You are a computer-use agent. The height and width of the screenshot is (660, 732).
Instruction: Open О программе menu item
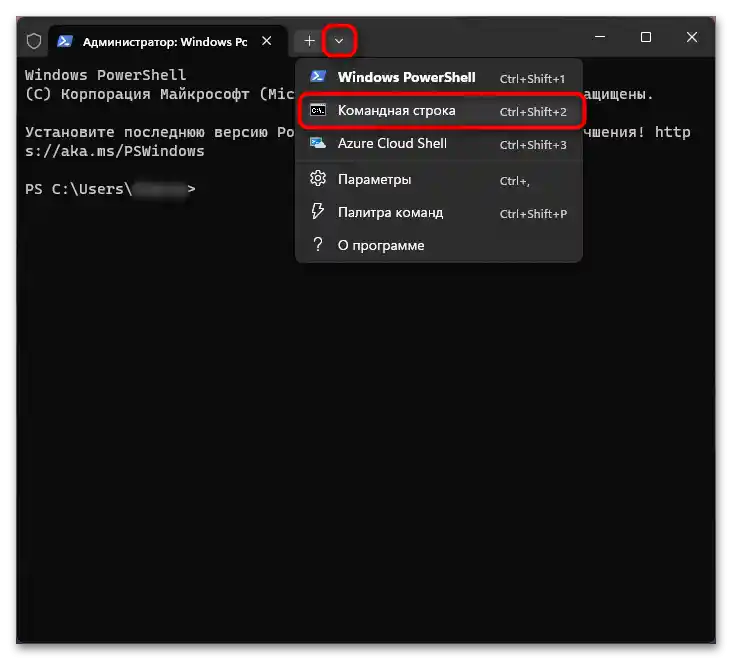coord(439,246)
